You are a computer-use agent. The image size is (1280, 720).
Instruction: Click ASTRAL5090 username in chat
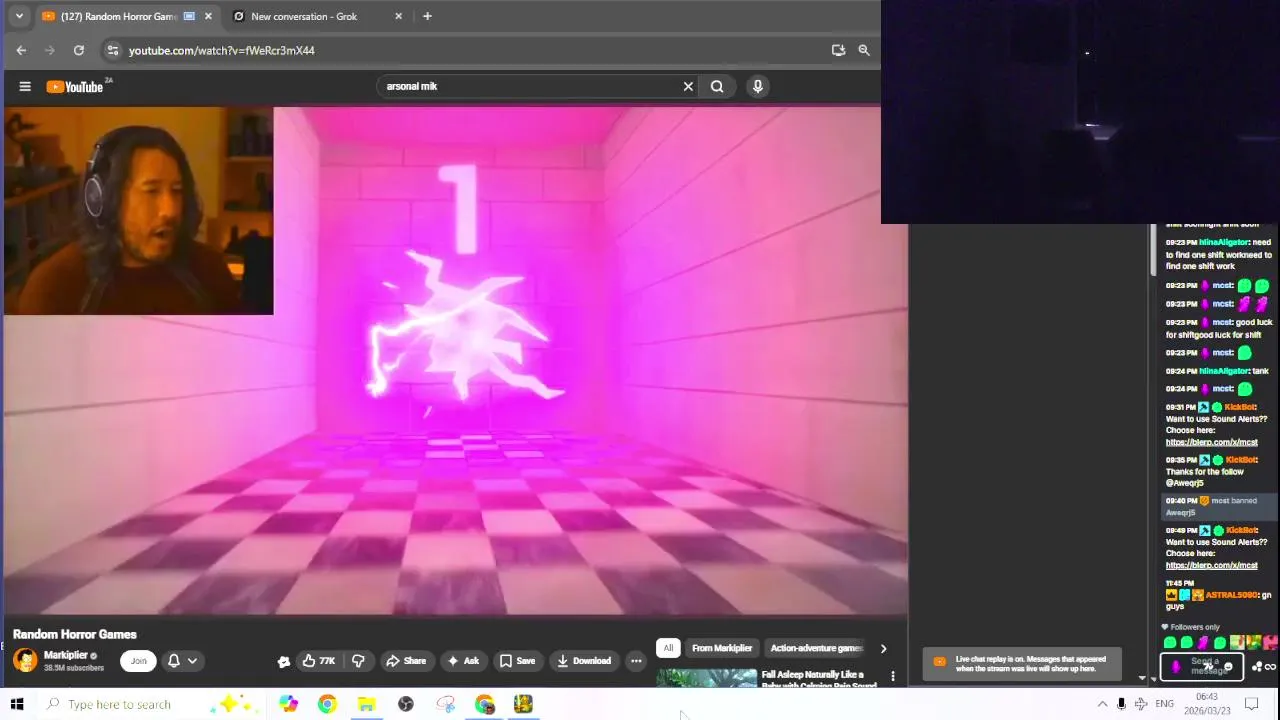(1231, 595)
